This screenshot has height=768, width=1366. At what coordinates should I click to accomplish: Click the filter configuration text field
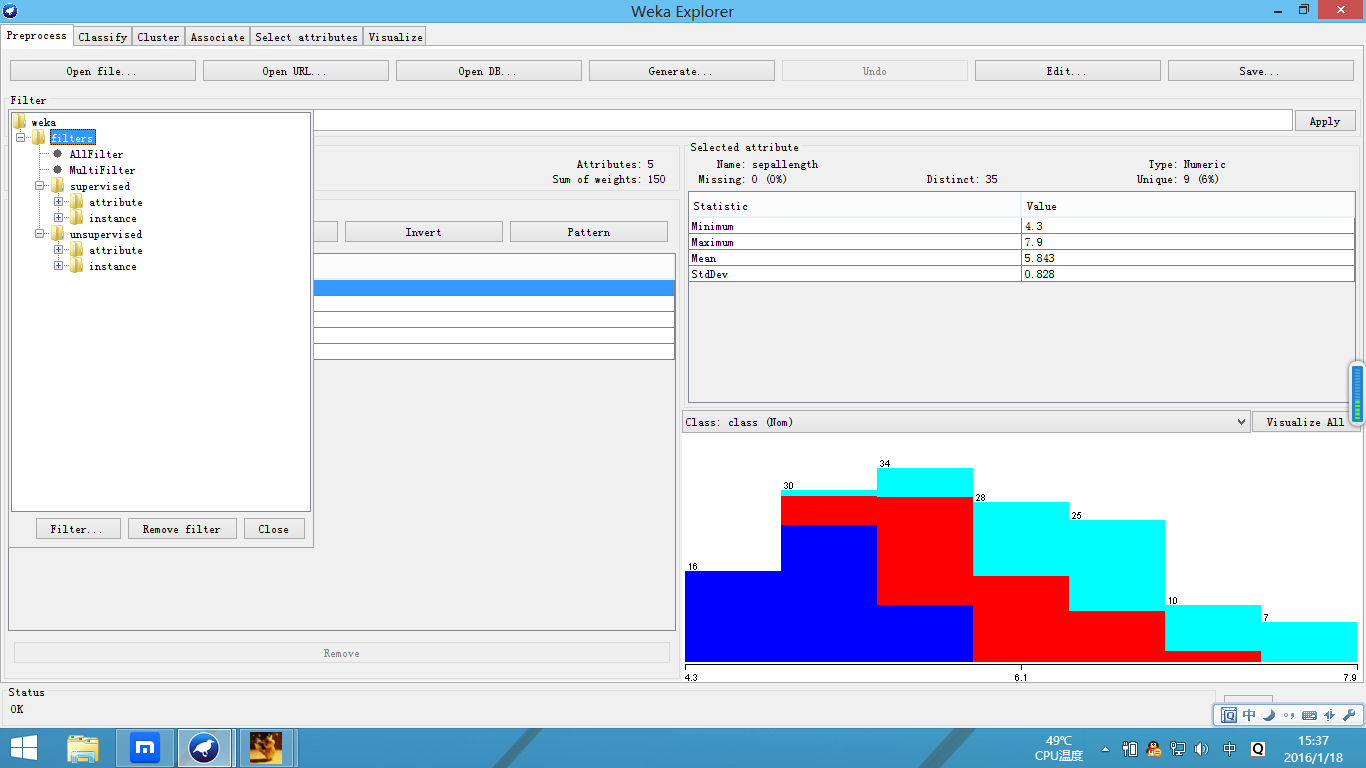pos(802,121)
